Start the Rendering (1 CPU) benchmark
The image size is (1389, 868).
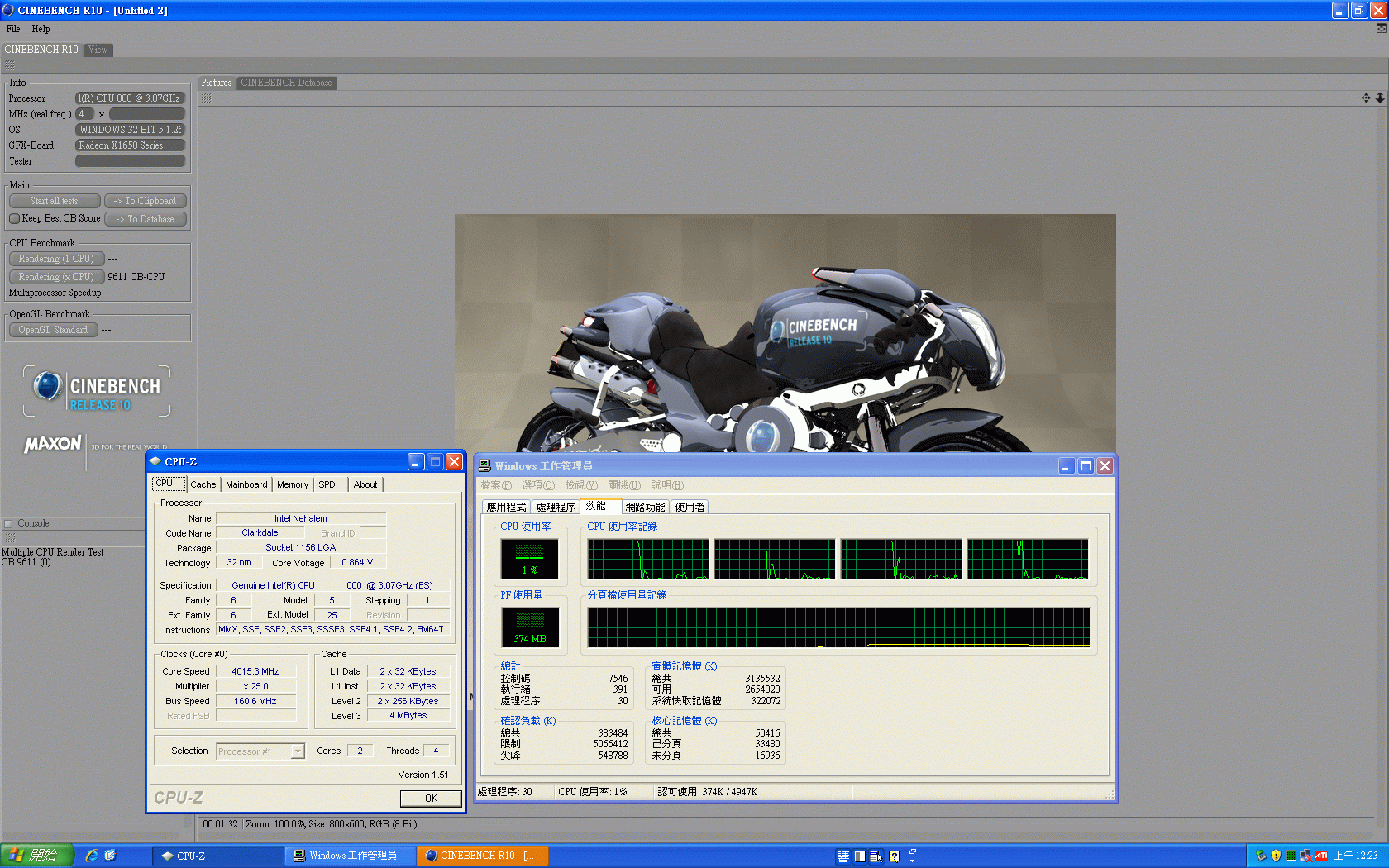[56, 259]
